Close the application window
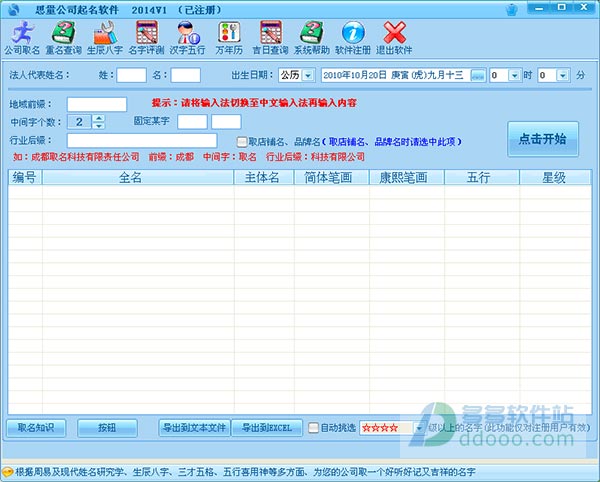This screenshot has height=482, width=600. [x=584, y=8]
